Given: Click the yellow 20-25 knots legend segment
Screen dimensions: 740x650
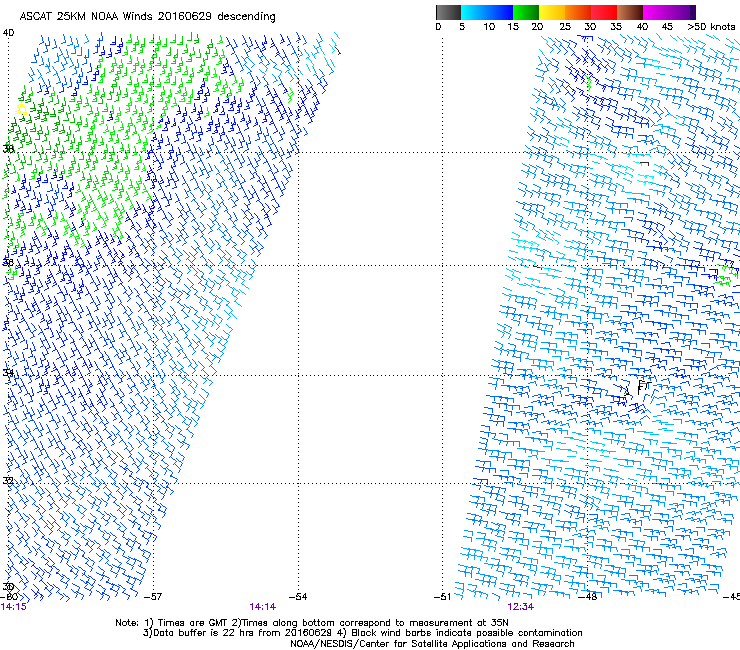Looking at the screenshot, I should [x=552, y=12].
